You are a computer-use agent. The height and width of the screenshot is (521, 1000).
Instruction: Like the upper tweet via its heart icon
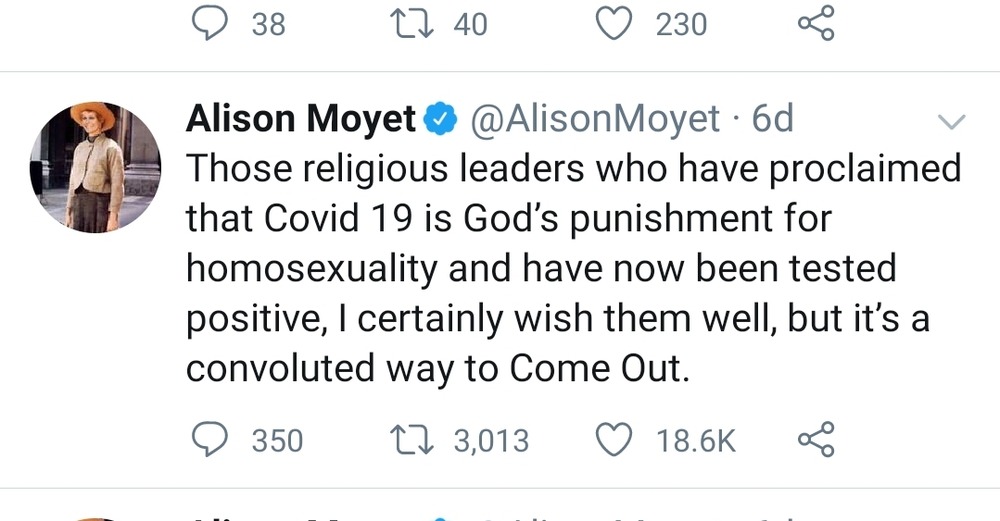[615, 23]
